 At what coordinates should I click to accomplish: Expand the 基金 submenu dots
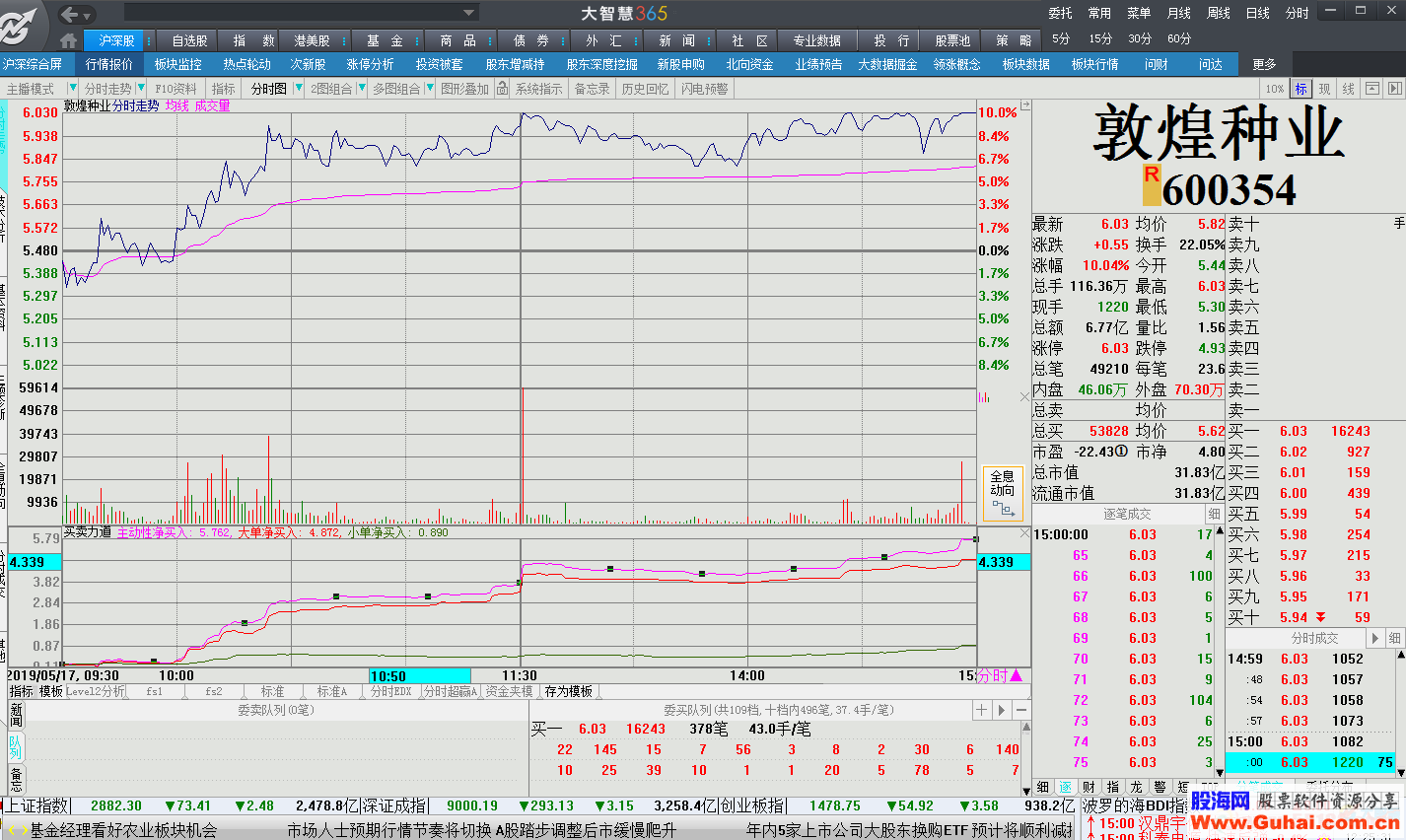point(417,40)
